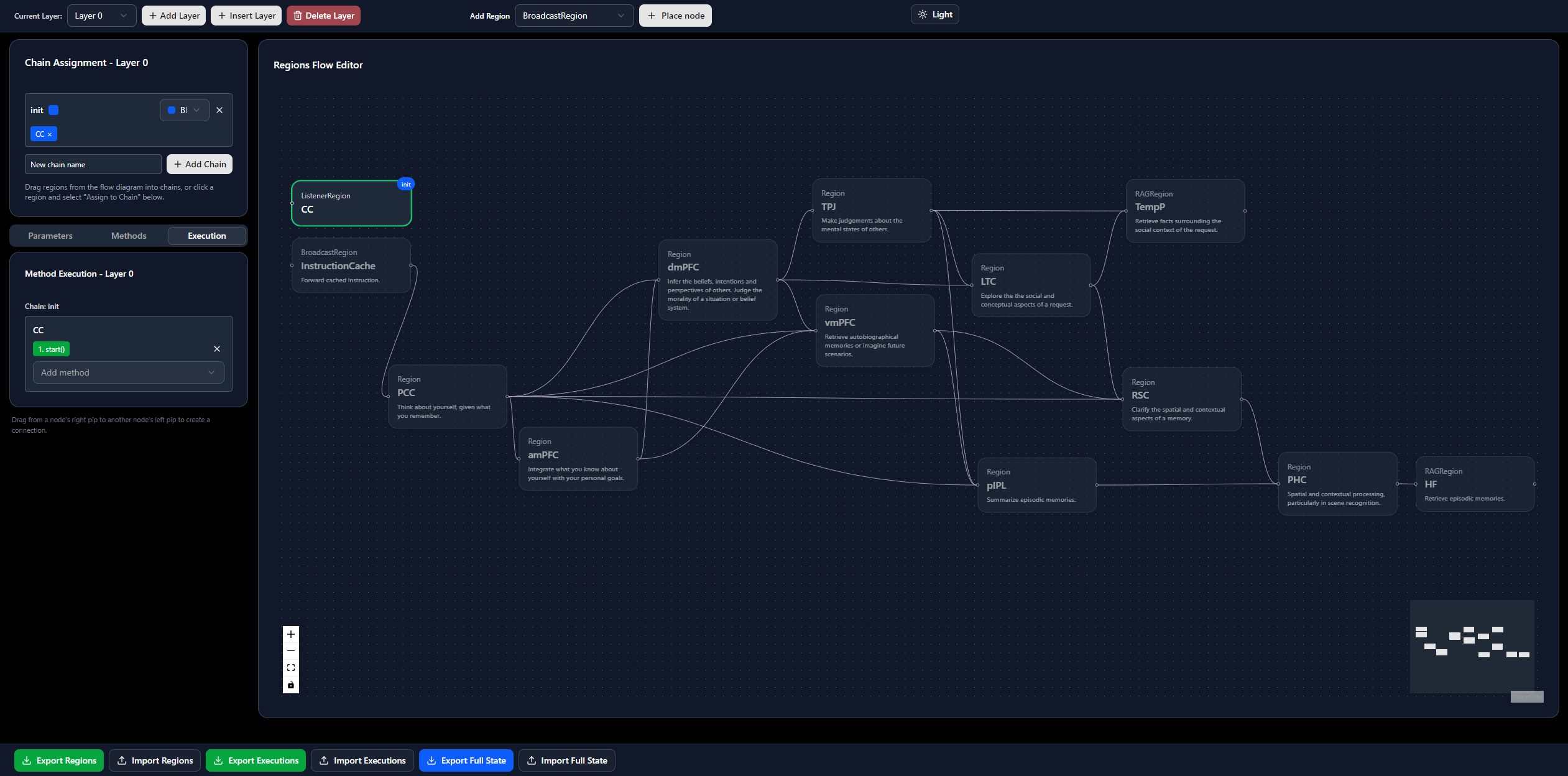Select the TPJ region node
Image resolution: width=1568 pixels, height=776 pixels.
coord(872,211)
